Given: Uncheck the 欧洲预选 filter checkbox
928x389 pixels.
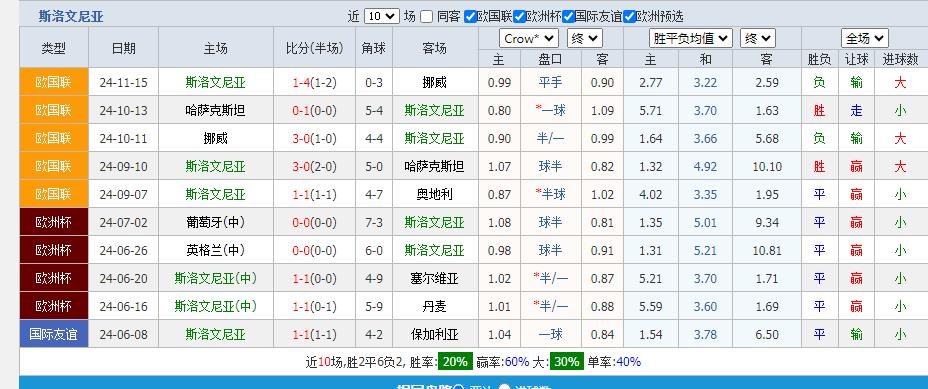Looking at the screenshot, I should (629, 17).
